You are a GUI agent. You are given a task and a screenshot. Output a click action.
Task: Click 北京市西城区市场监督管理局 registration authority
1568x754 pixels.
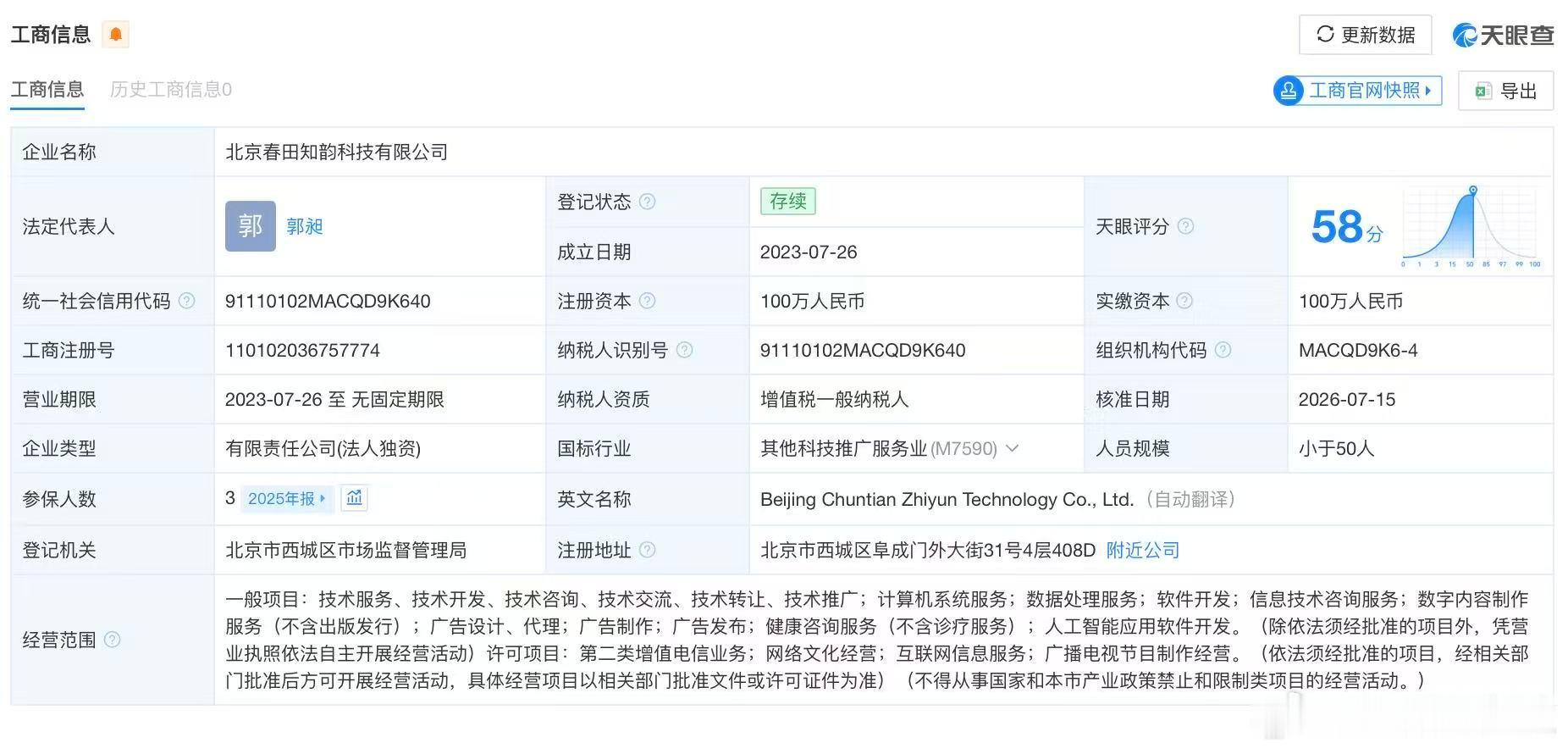click(346, 550)
